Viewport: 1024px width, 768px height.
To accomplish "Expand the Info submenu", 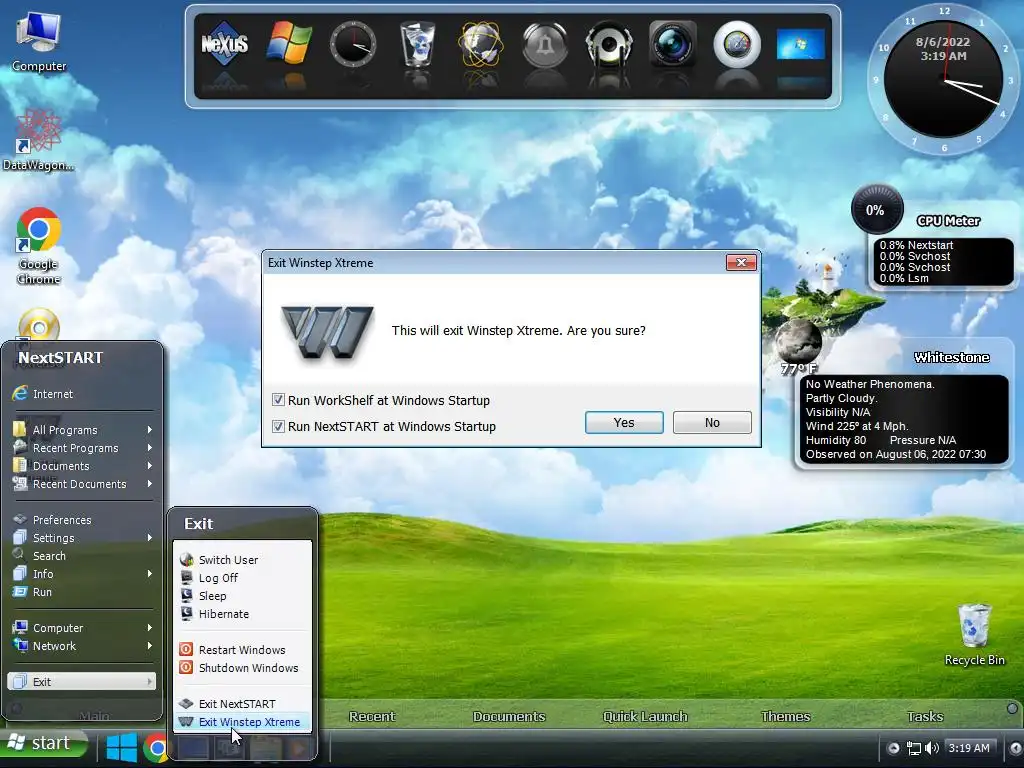I will click(82, 573).
